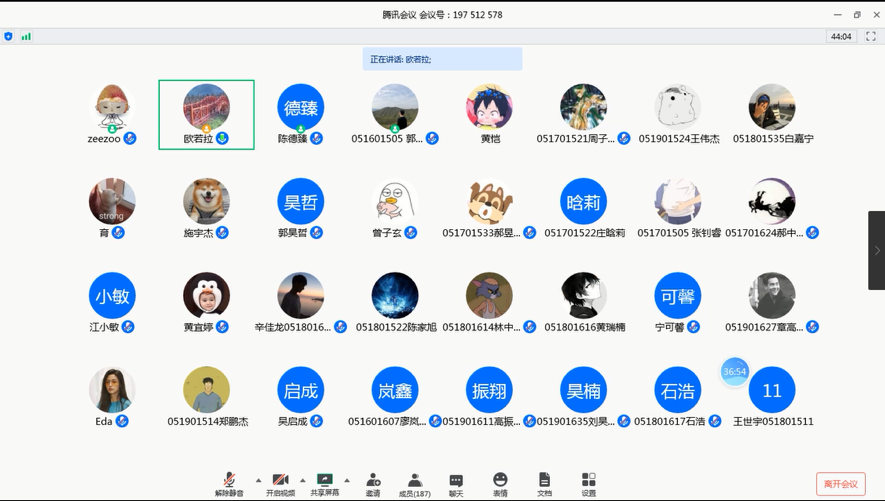The height and width of the screenshot is (501, 885).
Task: Open the 表情 emoji reactions
Action: pos(500,484)
